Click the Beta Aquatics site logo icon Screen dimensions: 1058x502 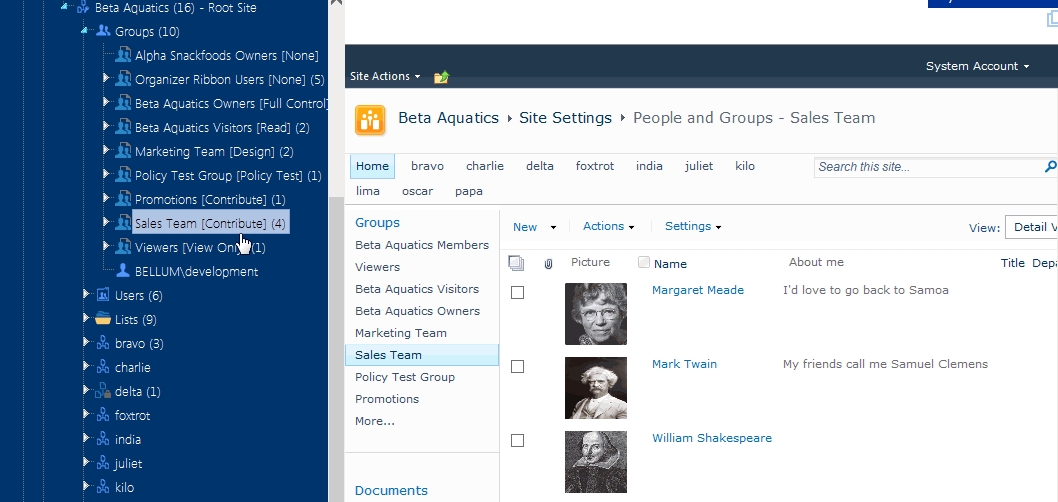pos(370,119)
